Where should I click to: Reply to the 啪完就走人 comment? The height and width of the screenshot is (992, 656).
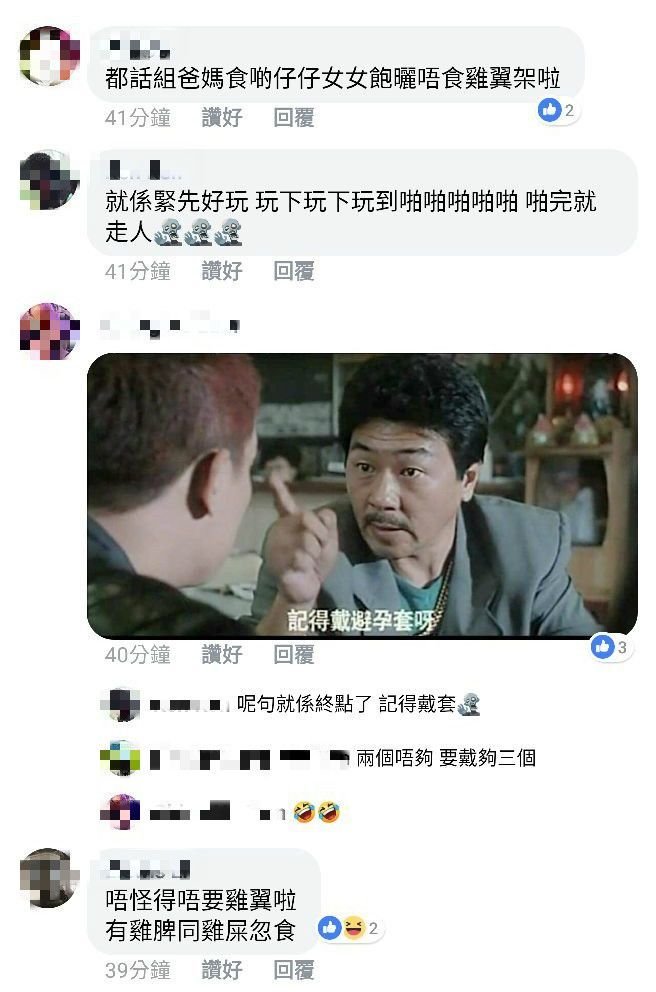[x=294, y=271]
